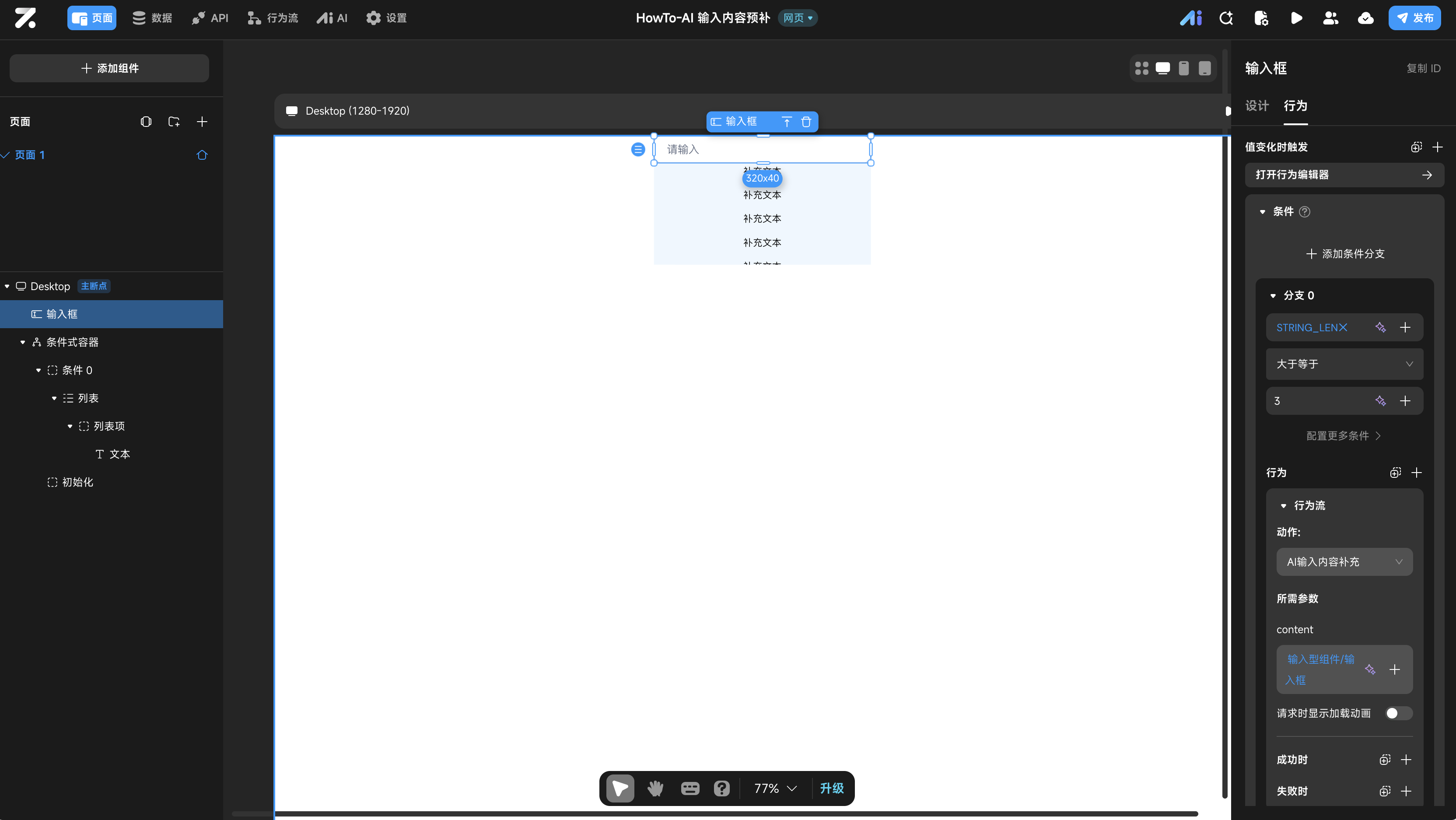This screenshot has width=1456, height=820.
Task: Collapse the 条件式容器 tree node
Action: [23, 343]
